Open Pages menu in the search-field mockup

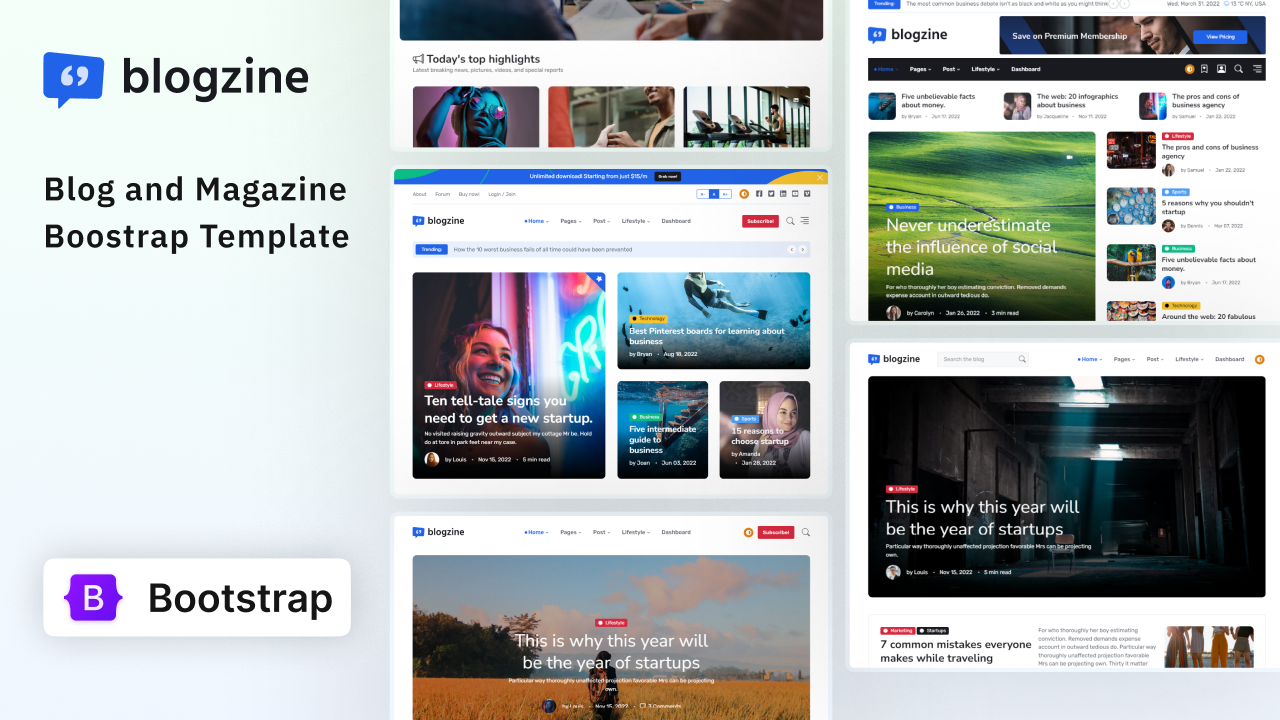pos(1124,359)
